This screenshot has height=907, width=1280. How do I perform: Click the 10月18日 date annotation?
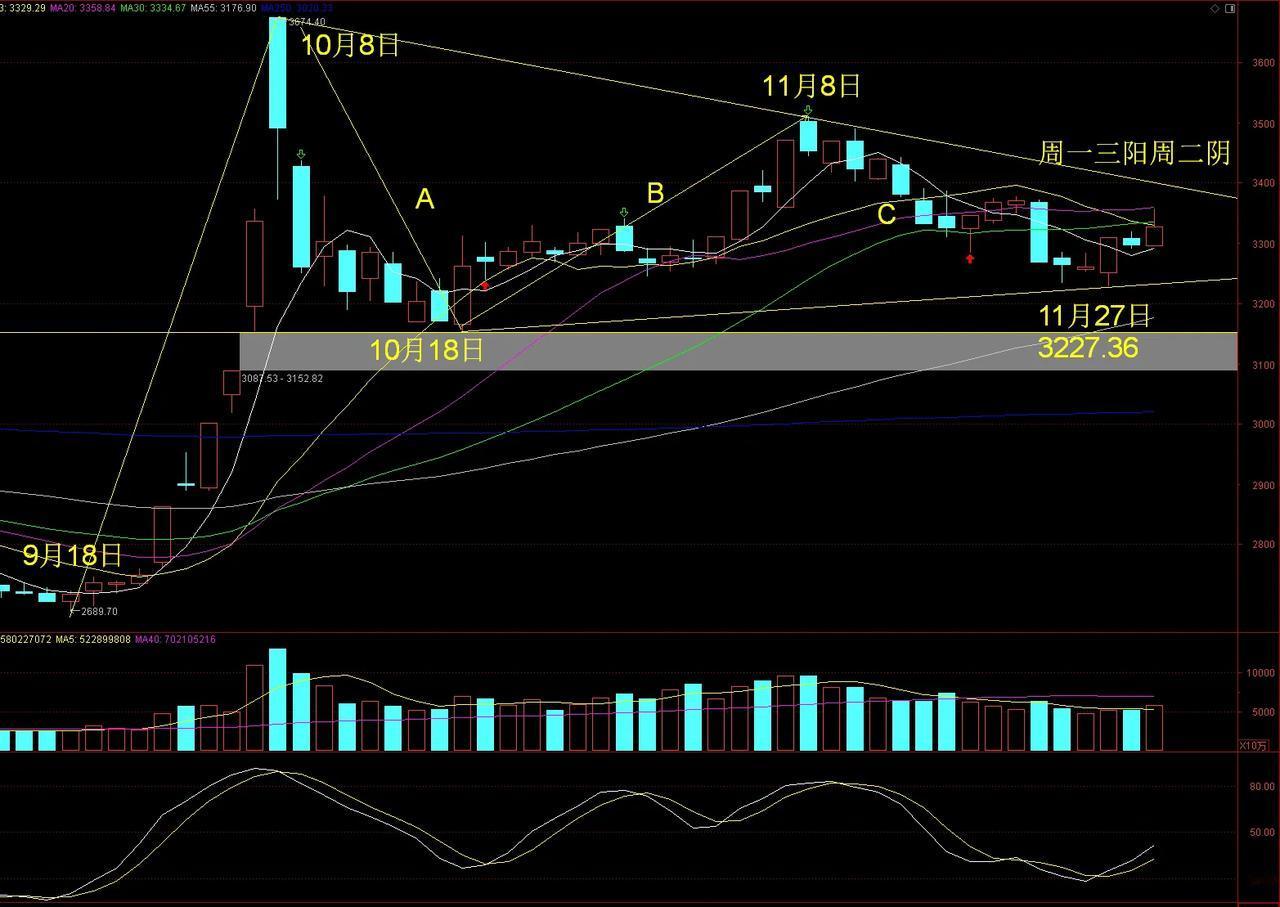tap(427, 350)
